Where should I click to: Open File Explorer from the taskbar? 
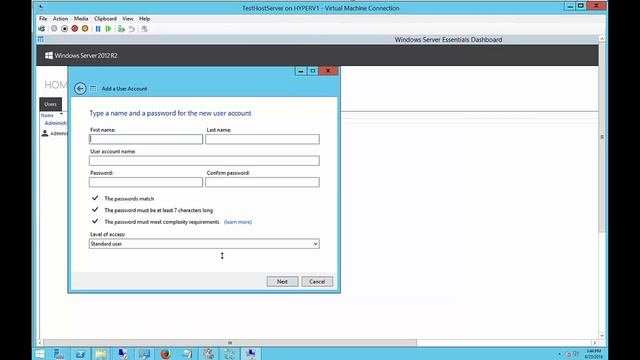coord(101,354)
